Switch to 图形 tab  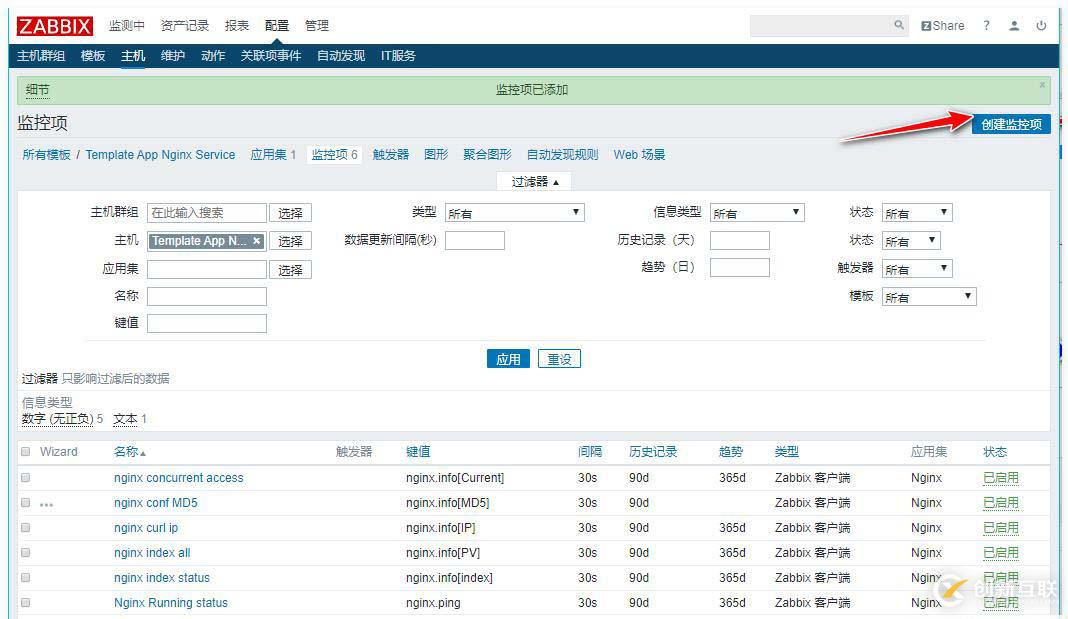pos(436,155)
